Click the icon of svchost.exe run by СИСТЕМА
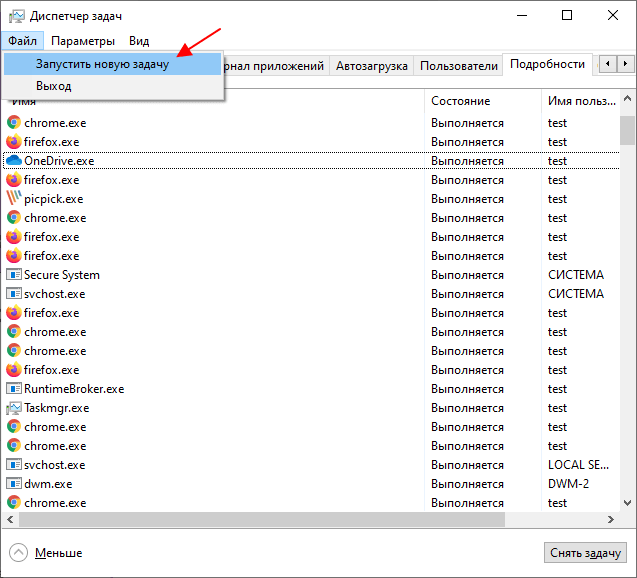637x578 pixels. click(x=14, y=294)
